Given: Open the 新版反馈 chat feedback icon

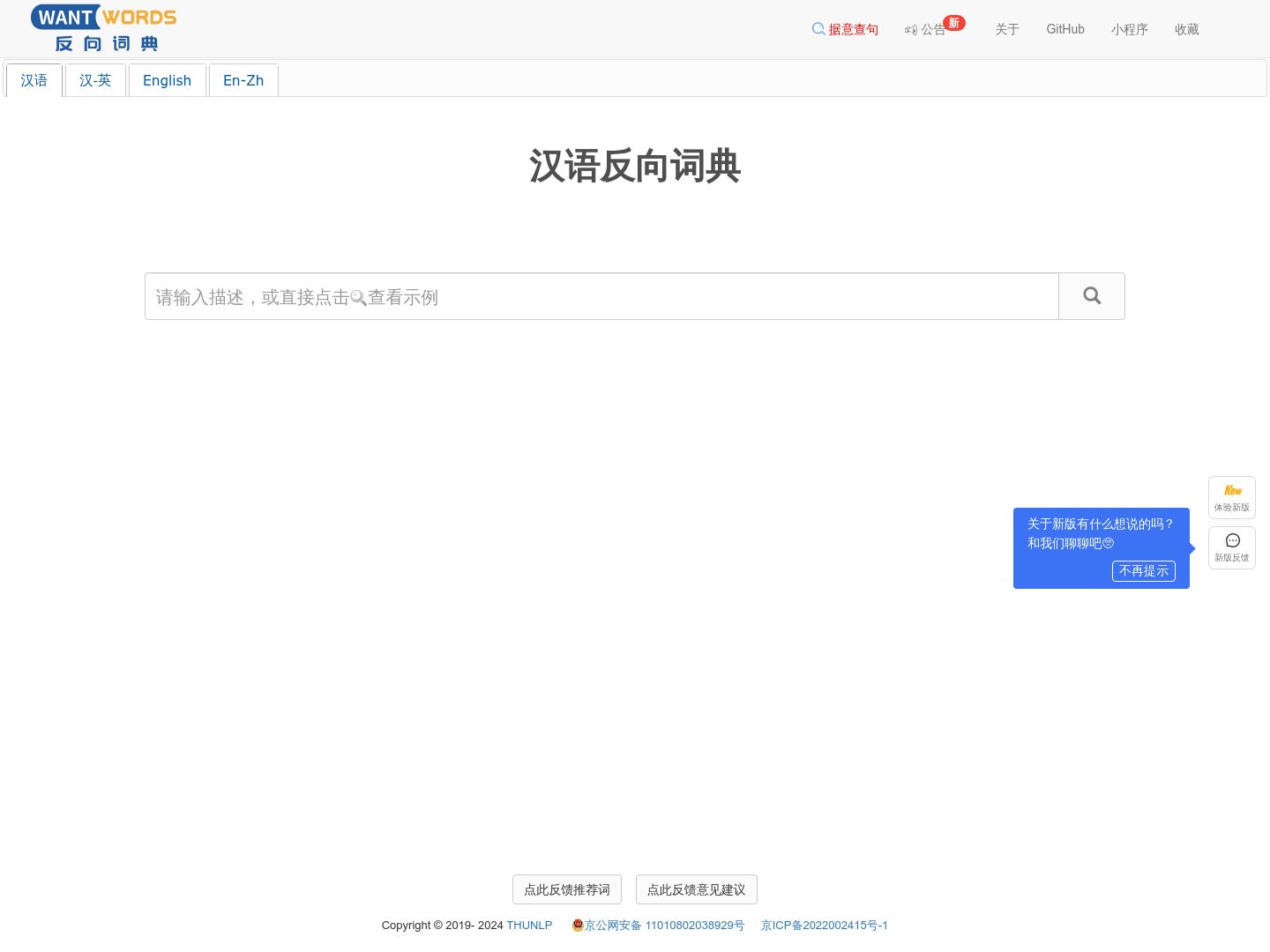Looking at the screenshot, I should click(1232, 548).
